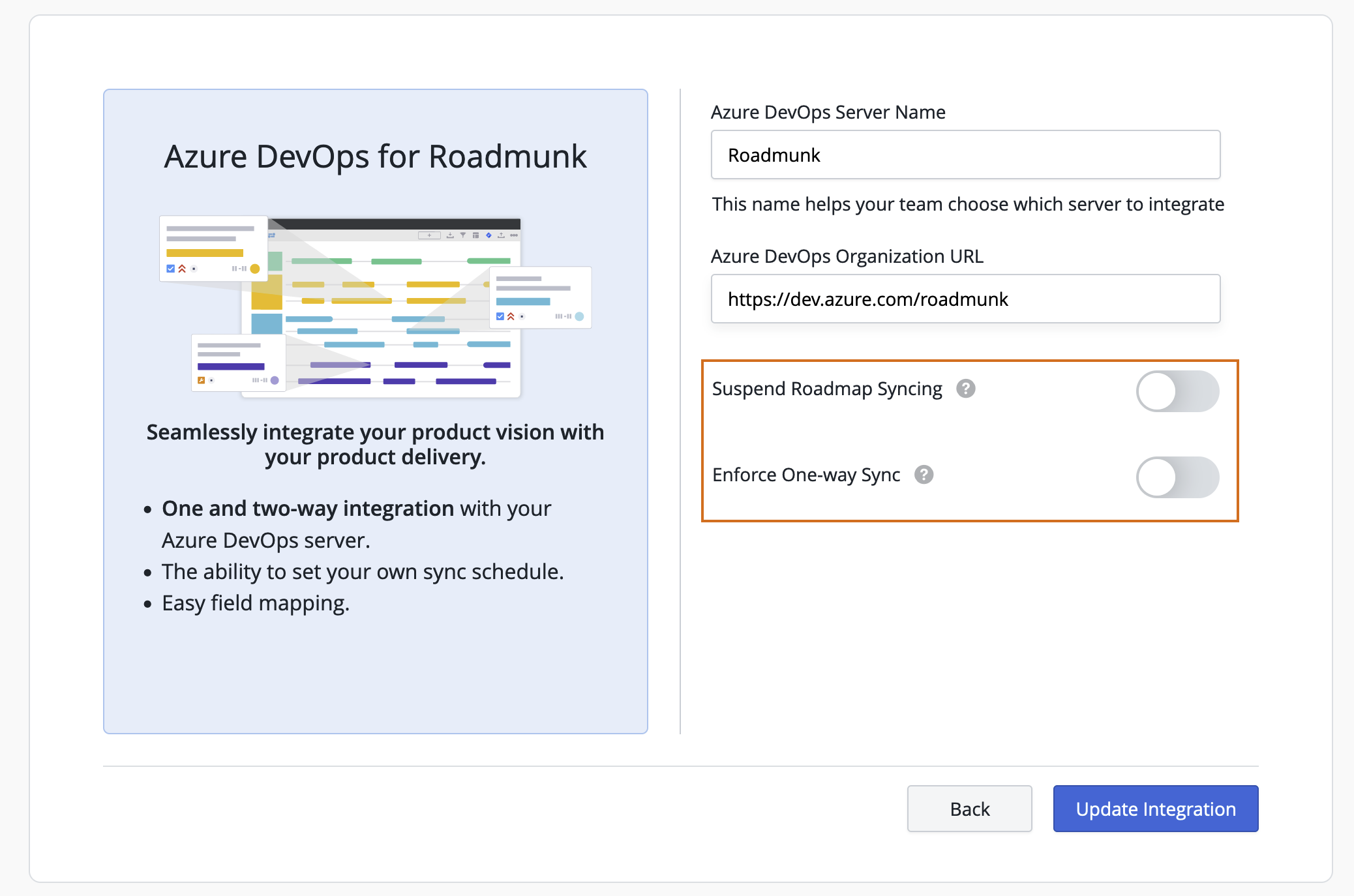Focus the Azure DevOps Server Name field
The image size is (1354, 896).
pyautogui.click(x=965, y=155)
